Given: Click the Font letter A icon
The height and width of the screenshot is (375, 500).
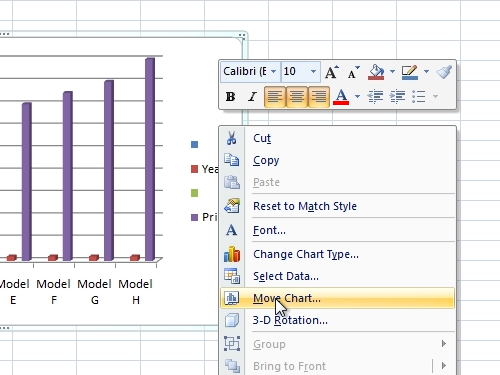Looking at the screenshot, I should 232,230.
